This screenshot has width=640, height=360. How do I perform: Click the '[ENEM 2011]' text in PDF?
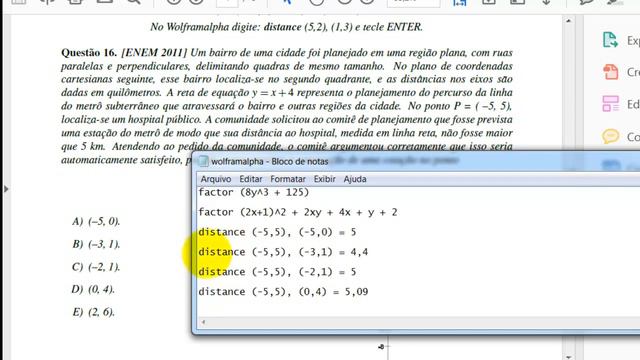154,53
